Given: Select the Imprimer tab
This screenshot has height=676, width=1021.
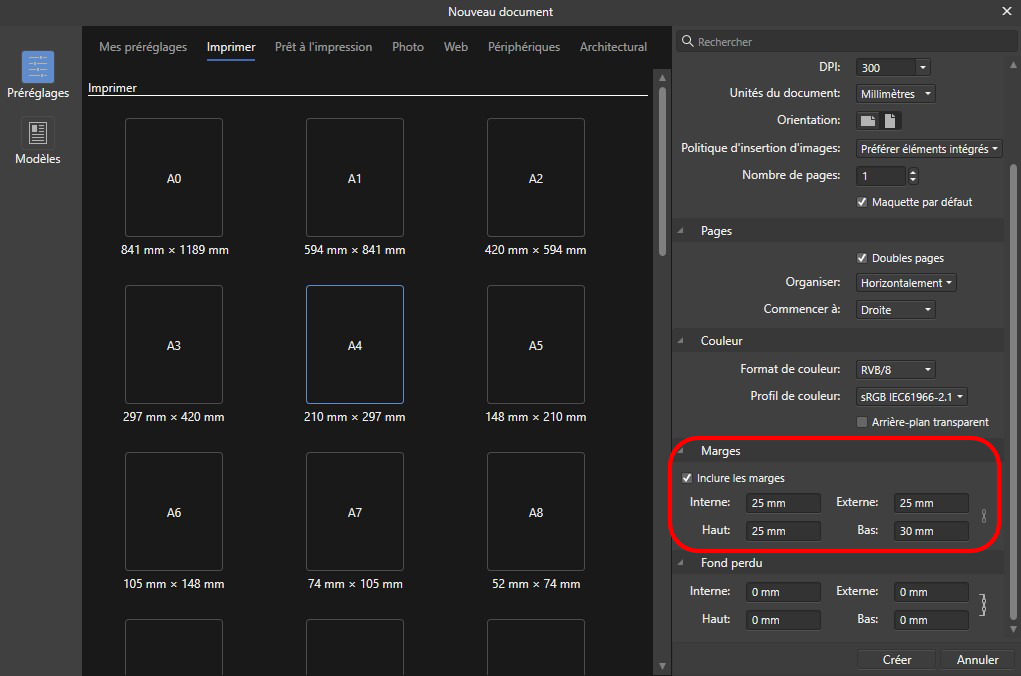Looking at the screenshot, I should click(x=231, y=47).
